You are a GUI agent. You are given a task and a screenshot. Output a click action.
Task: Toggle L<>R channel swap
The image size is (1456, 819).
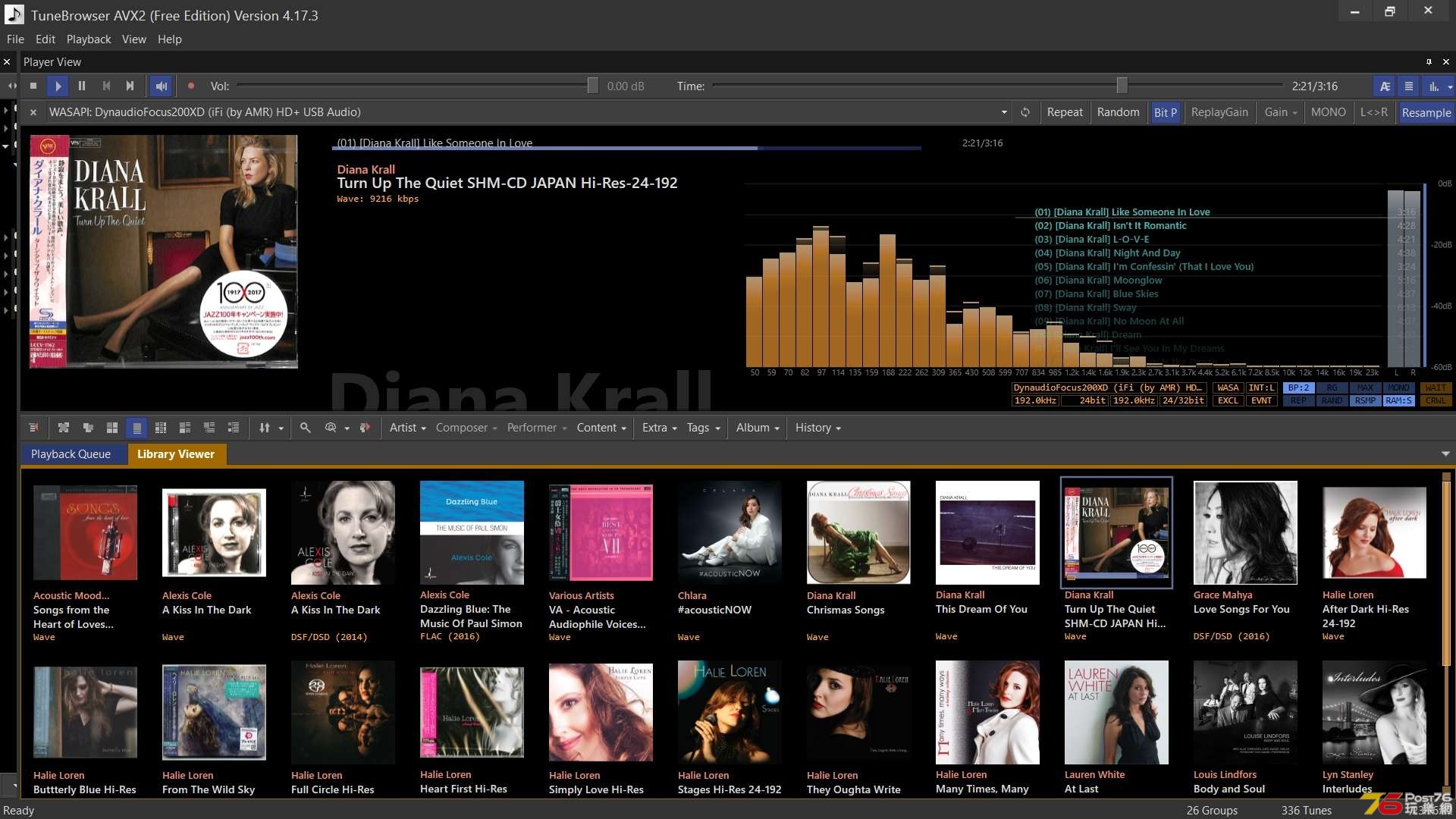[1373, 112]
